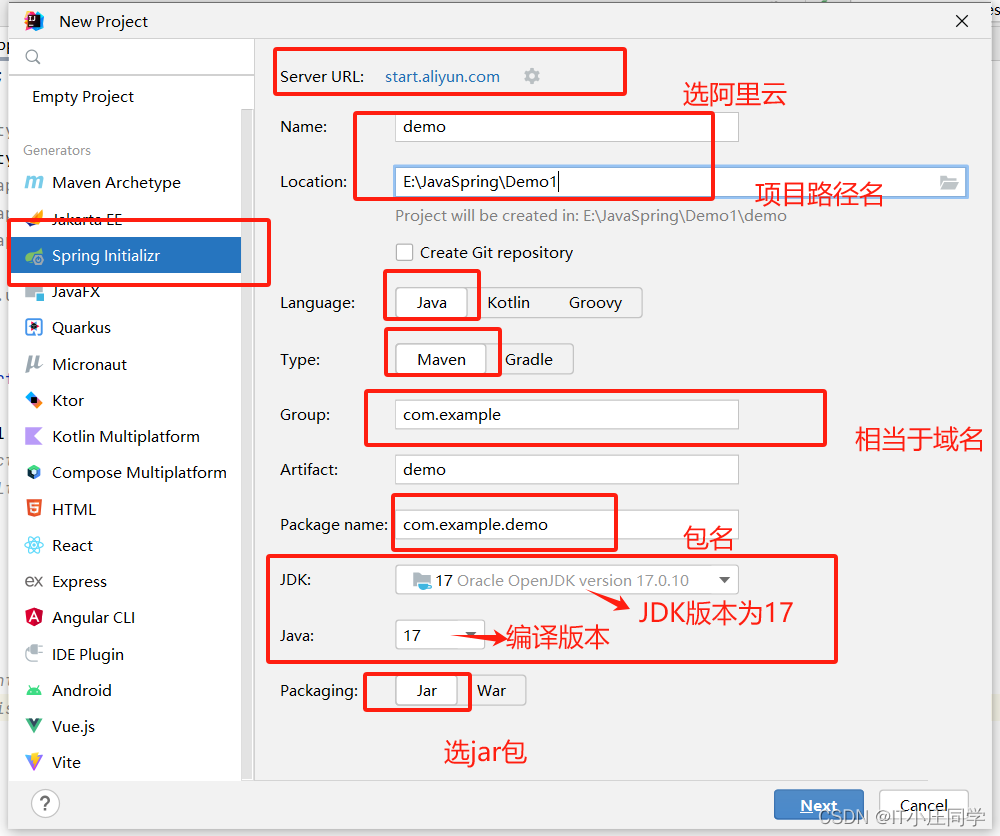Click the search magnifier icon
This screenshot has width=1000, height=836.
click(x=33, y=57)
